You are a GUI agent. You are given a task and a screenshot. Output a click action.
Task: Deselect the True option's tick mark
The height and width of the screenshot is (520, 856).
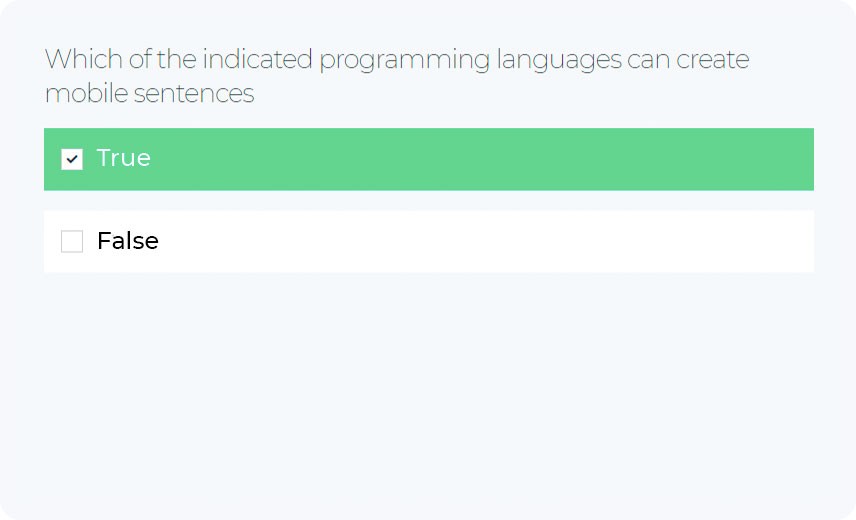[72, 159]
